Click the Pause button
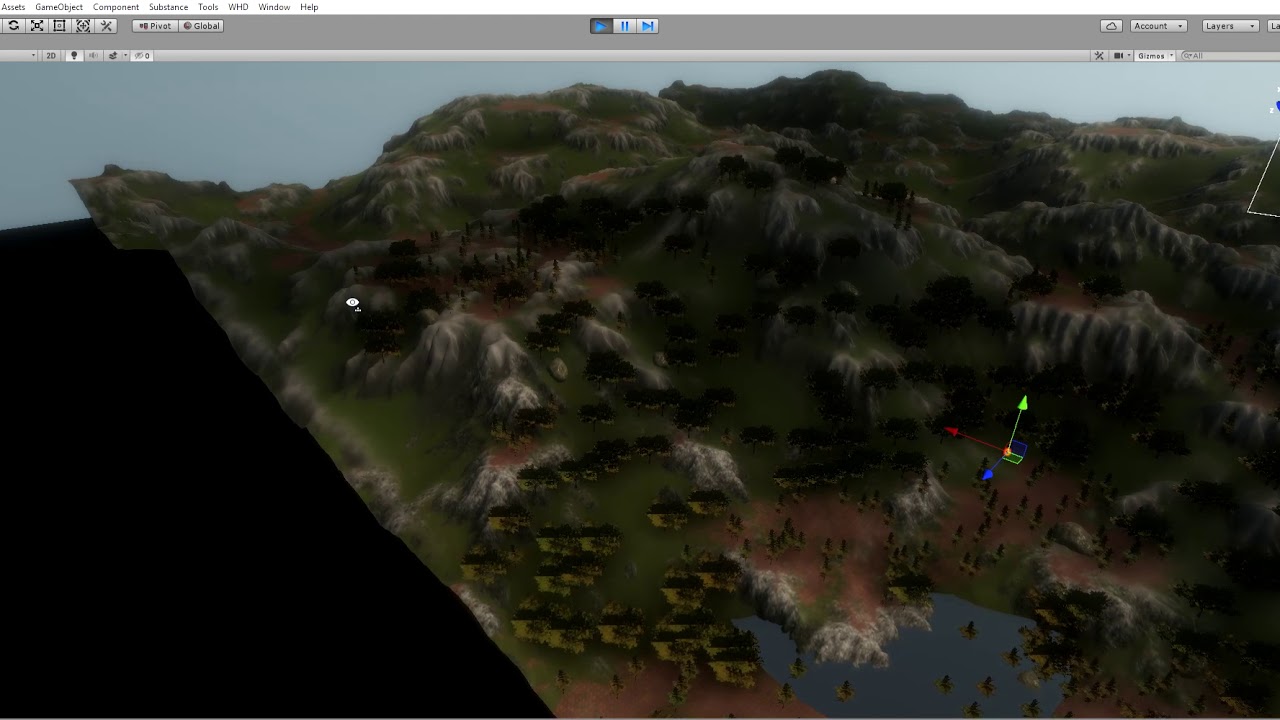The height and width of the screenshot is (720, 1280). [x=624, y=26]
